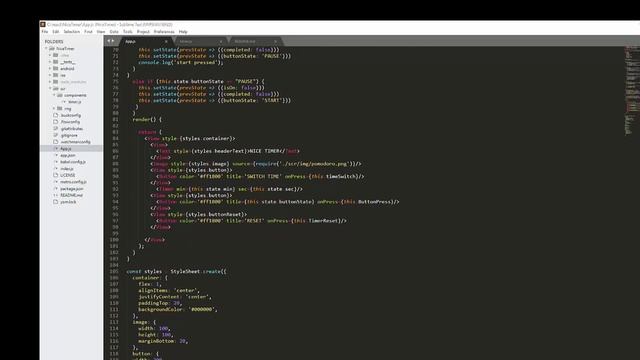Screen dimensions: 640x360
Task: Click the img folder icon
Action: [x=60, y=109]
